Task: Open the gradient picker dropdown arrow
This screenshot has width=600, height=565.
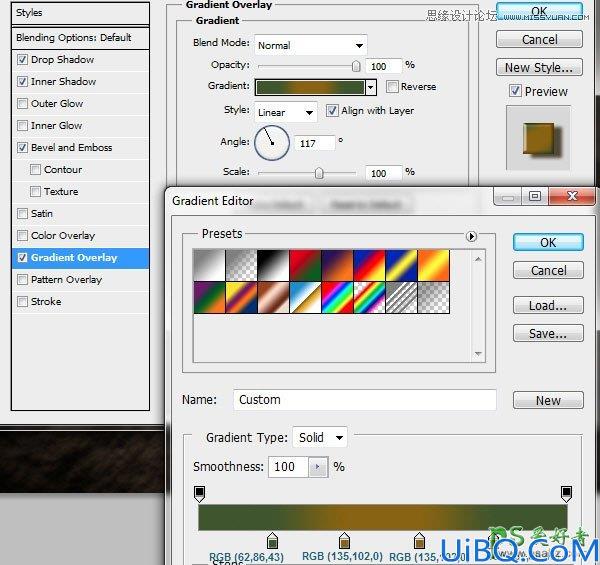Action: coord(370,88)
